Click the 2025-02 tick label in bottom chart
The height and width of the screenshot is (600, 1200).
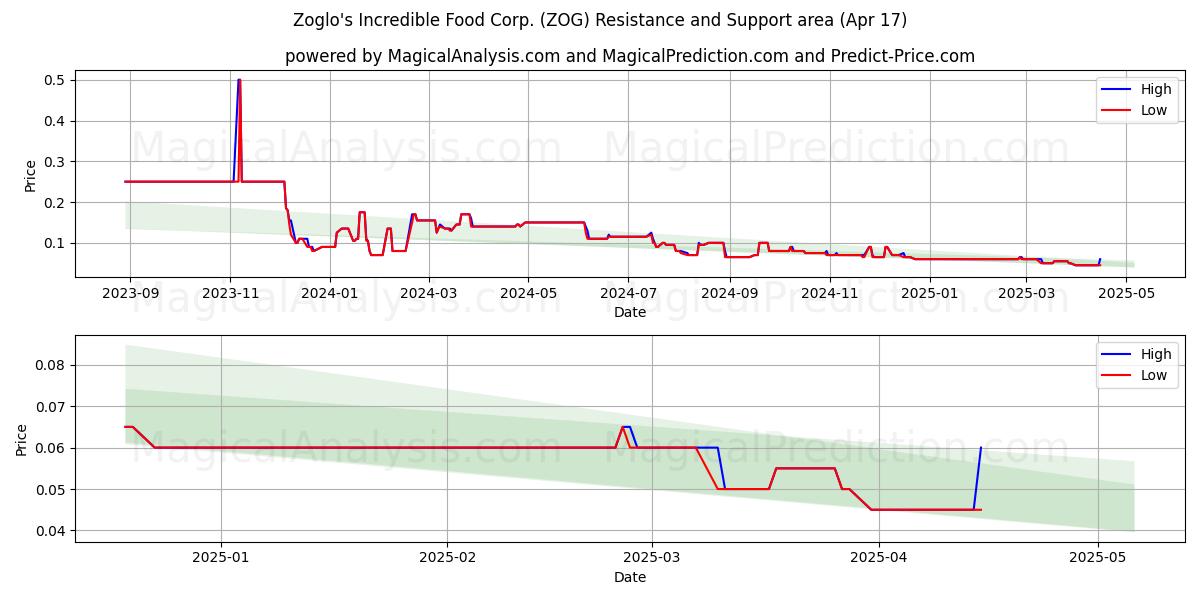447,558
